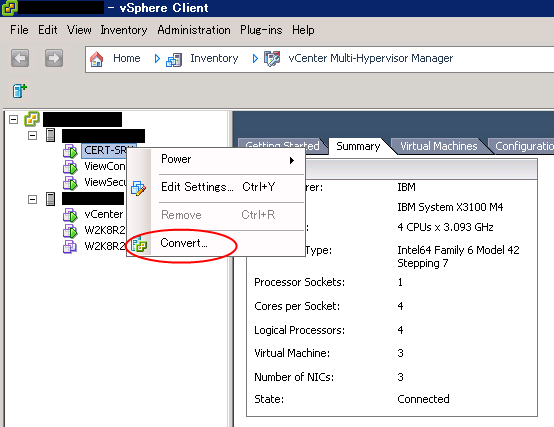The width and height of the screenshot is (554, 427).
Task: Open the View menu
Action: point(79,30)
